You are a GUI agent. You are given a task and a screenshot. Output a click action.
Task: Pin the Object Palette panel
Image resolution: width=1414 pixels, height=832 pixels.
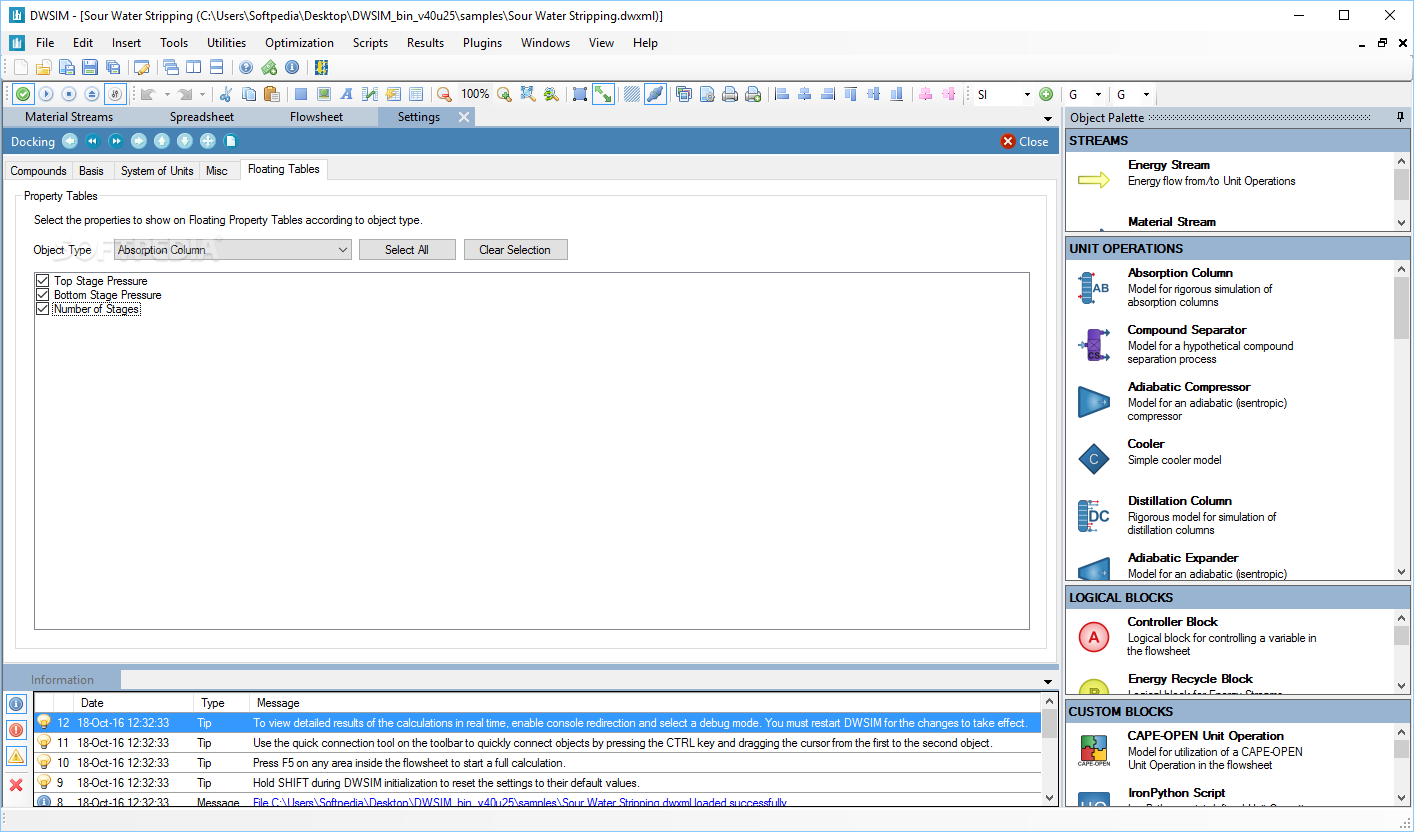[x=1400, y=118]
